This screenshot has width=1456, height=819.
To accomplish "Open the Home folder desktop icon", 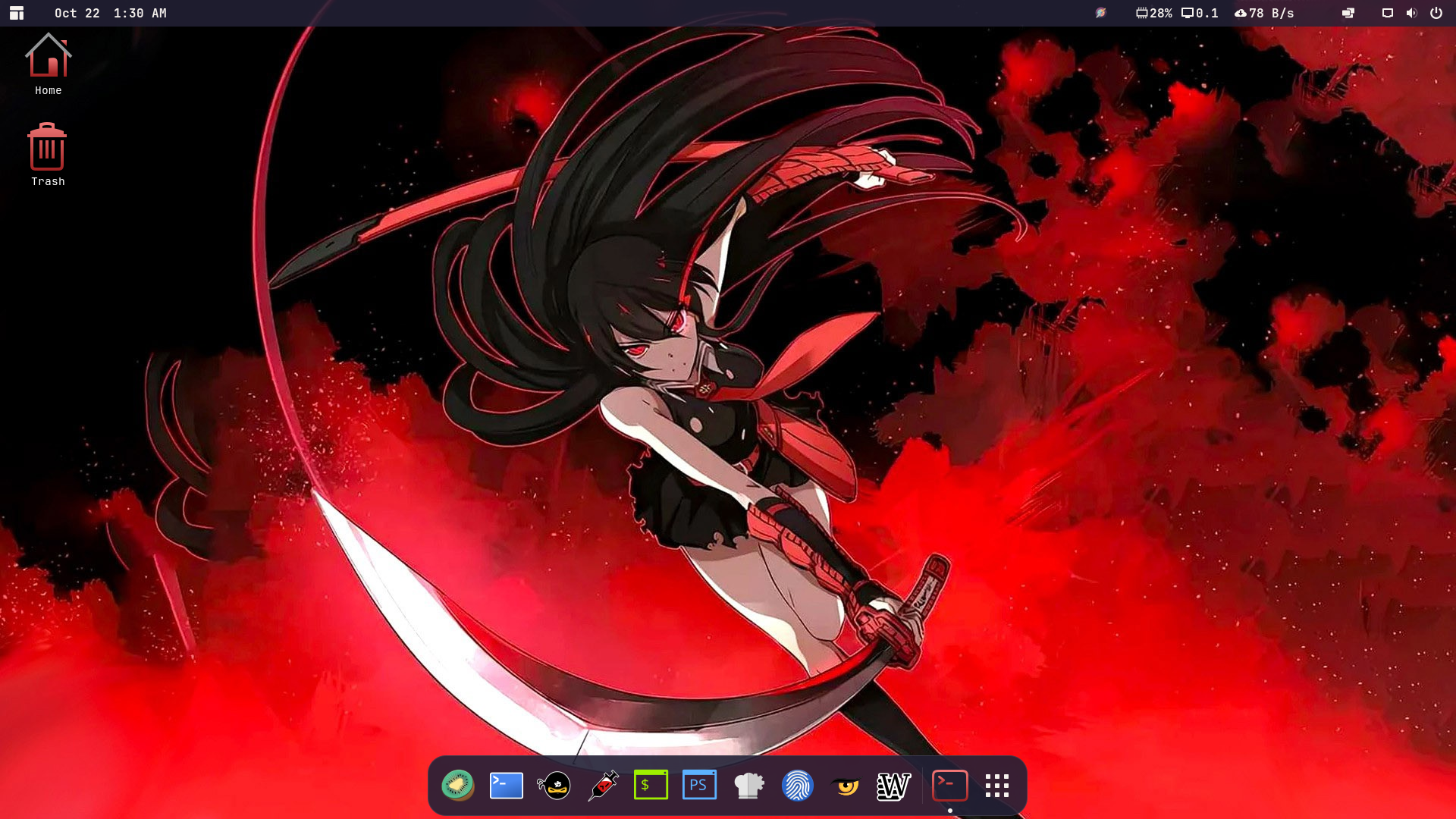I will (x=48, y=64).
